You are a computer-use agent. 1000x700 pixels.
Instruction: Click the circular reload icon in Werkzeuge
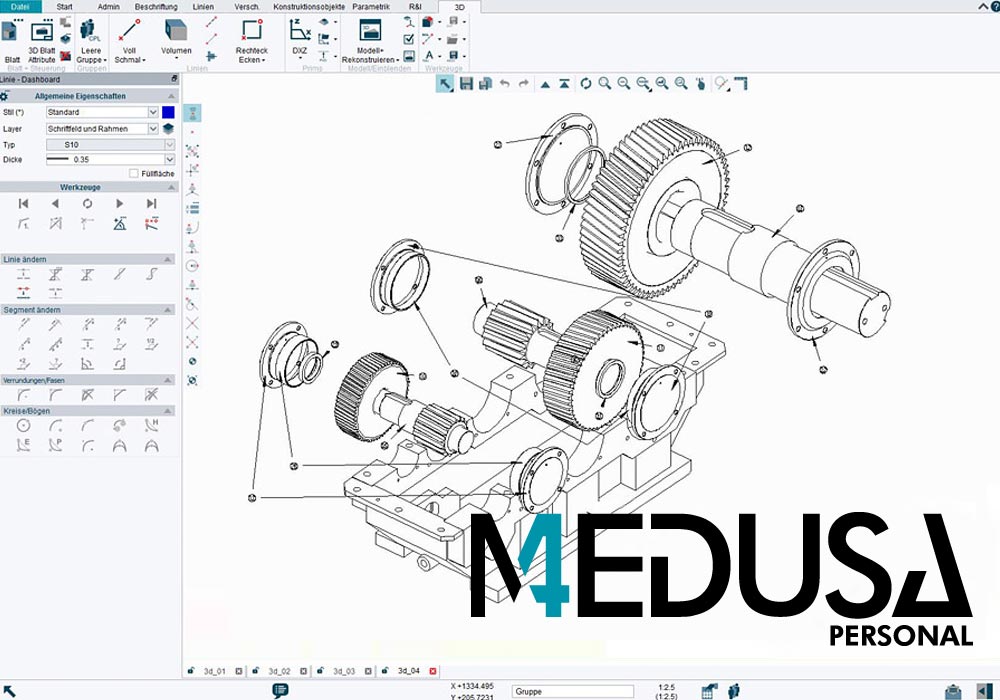click(87, 203)
